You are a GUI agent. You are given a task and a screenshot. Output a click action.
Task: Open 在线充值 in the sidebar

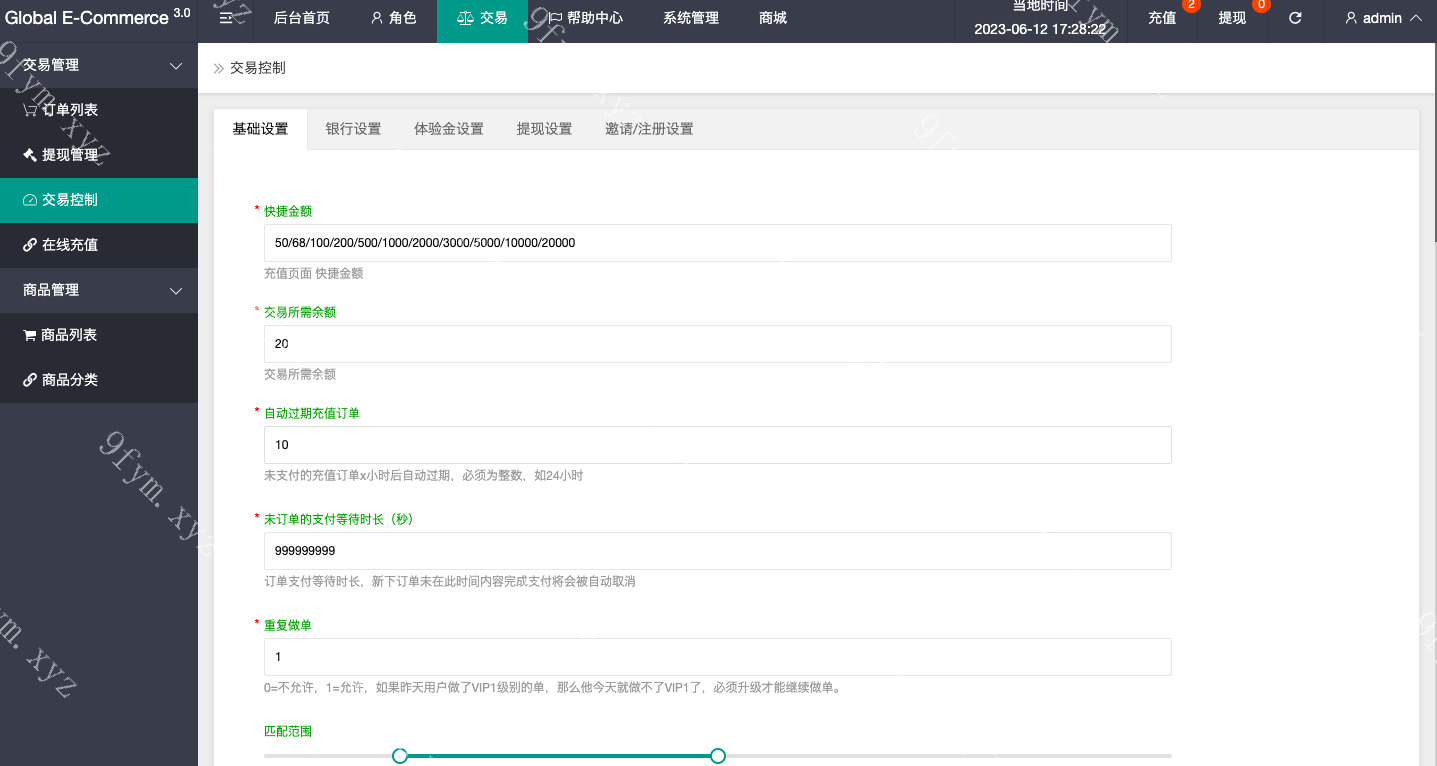coord(99,245)
